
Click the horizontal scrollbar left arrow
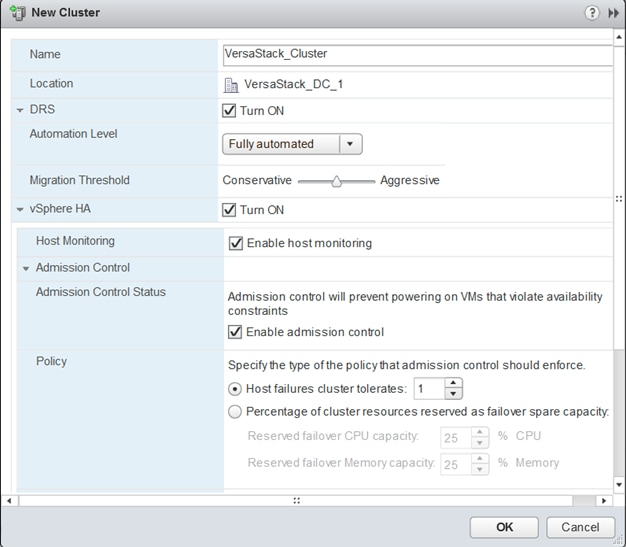9,501
